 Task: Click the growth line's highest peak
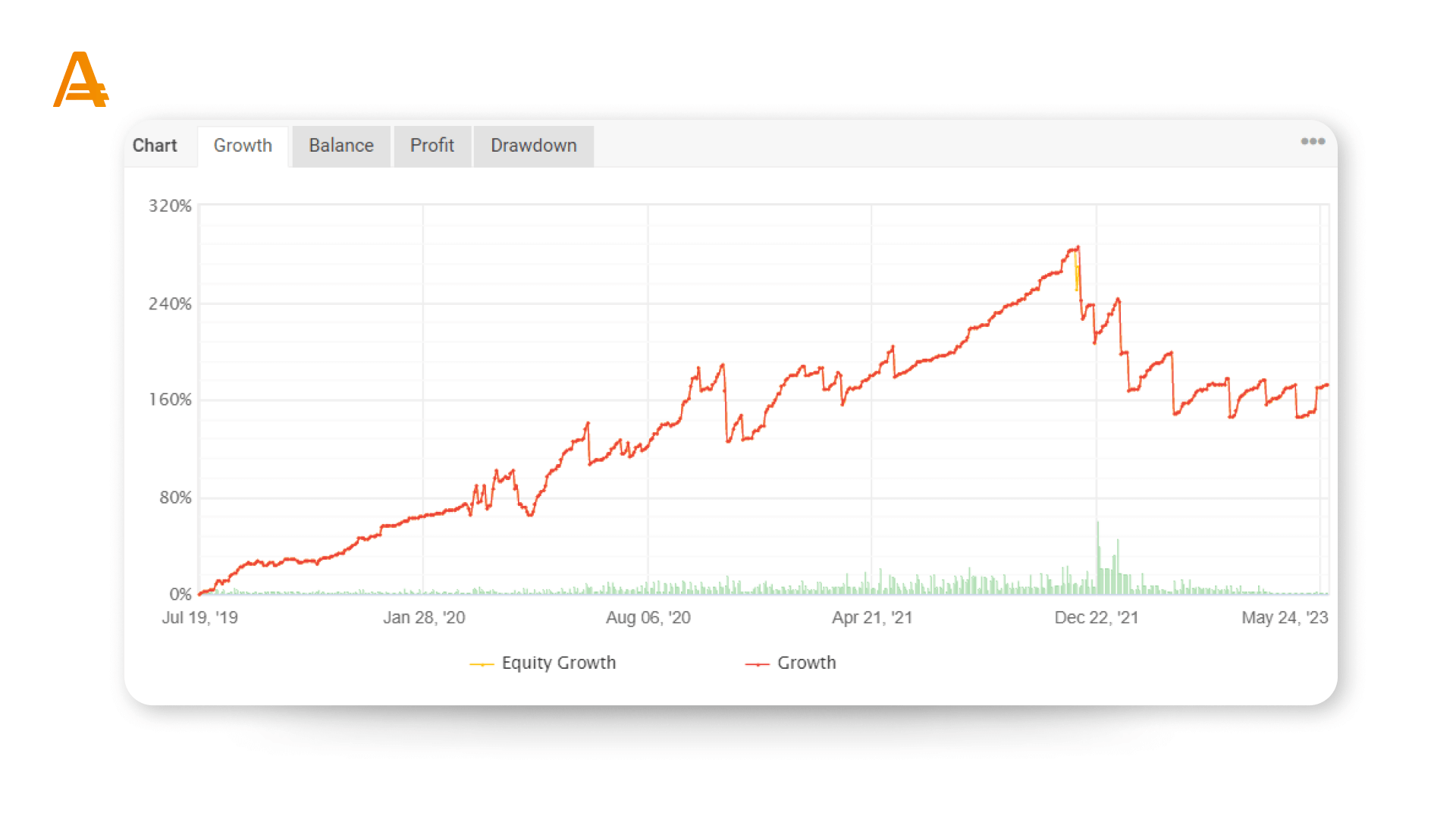click(1077, 247)
